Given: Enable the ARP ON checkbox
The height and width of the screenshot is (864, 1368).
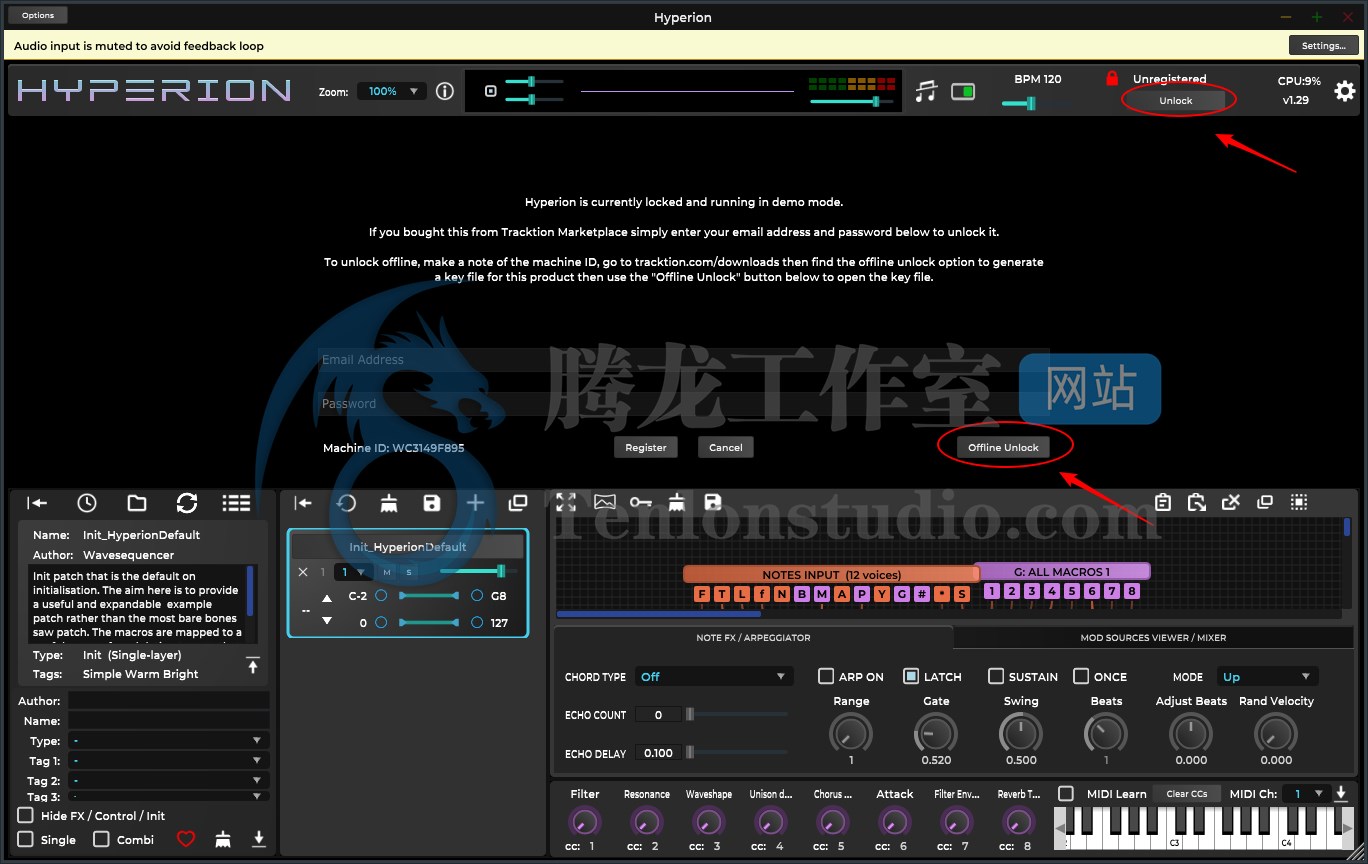Looking at the screenshot, I should pos(826,677).
